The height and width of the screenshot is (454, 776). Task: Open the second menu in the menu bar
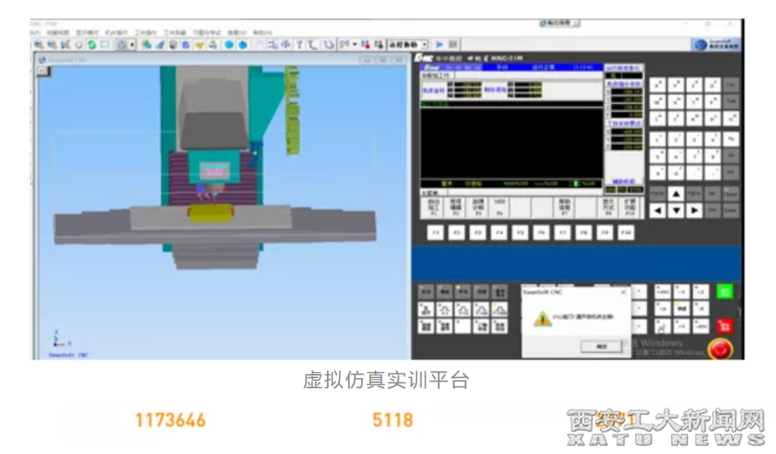click(57, 33)
